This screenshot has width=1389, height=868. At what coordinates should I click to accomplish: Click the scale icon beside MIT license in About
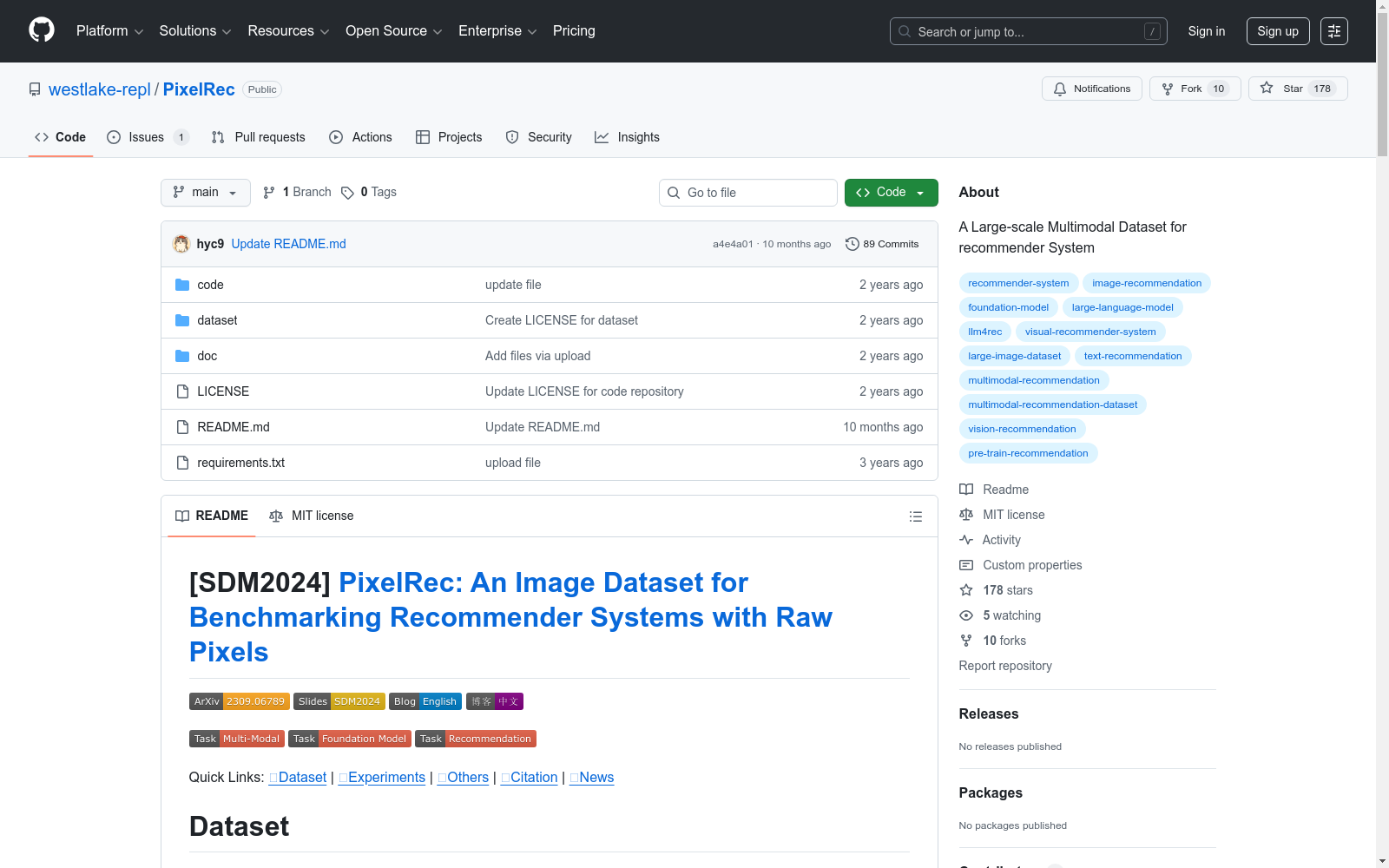click(x=966, y=515)
